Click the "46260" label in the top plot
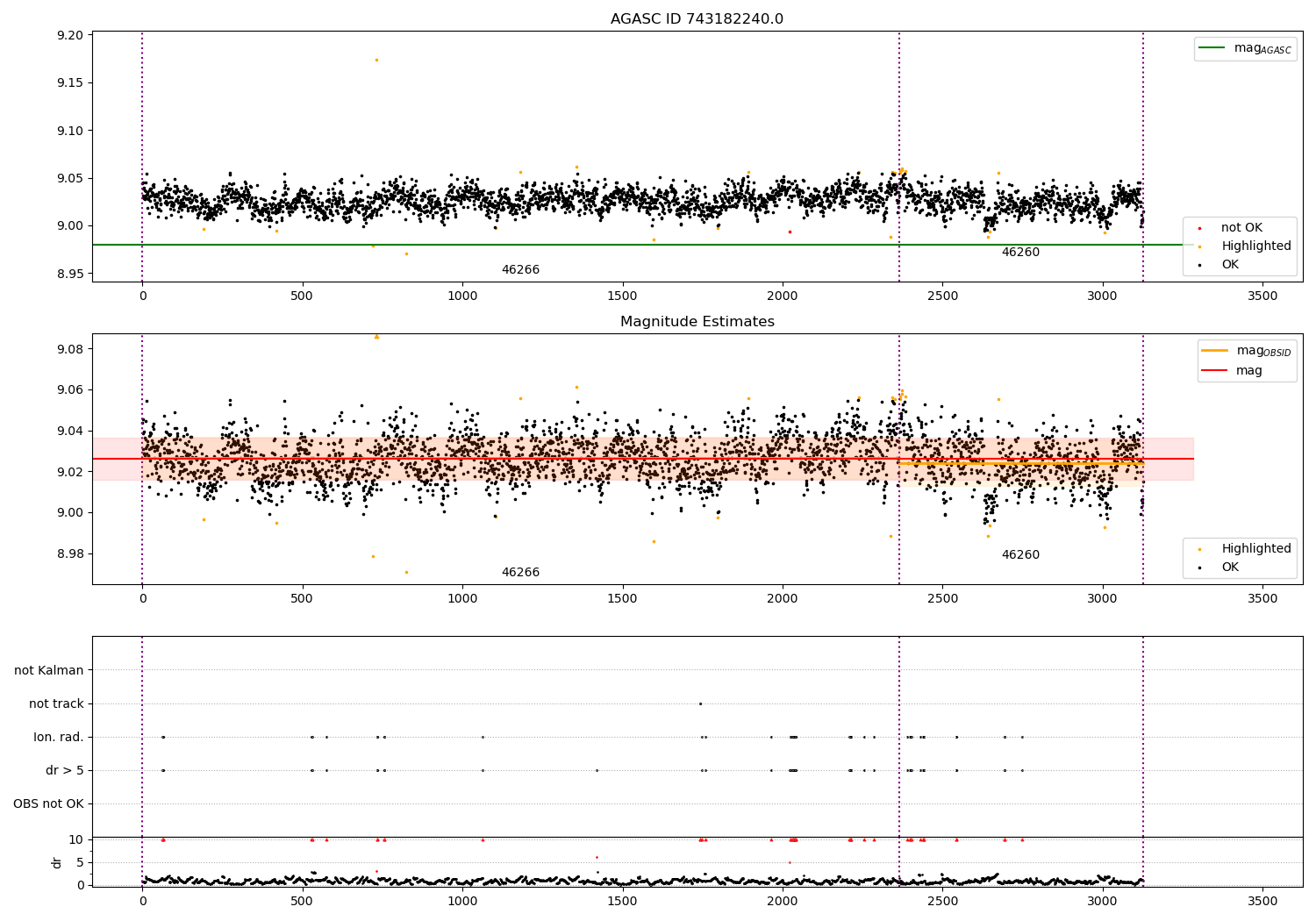The image size is (1316, 921). click(x=1020, y=253)
